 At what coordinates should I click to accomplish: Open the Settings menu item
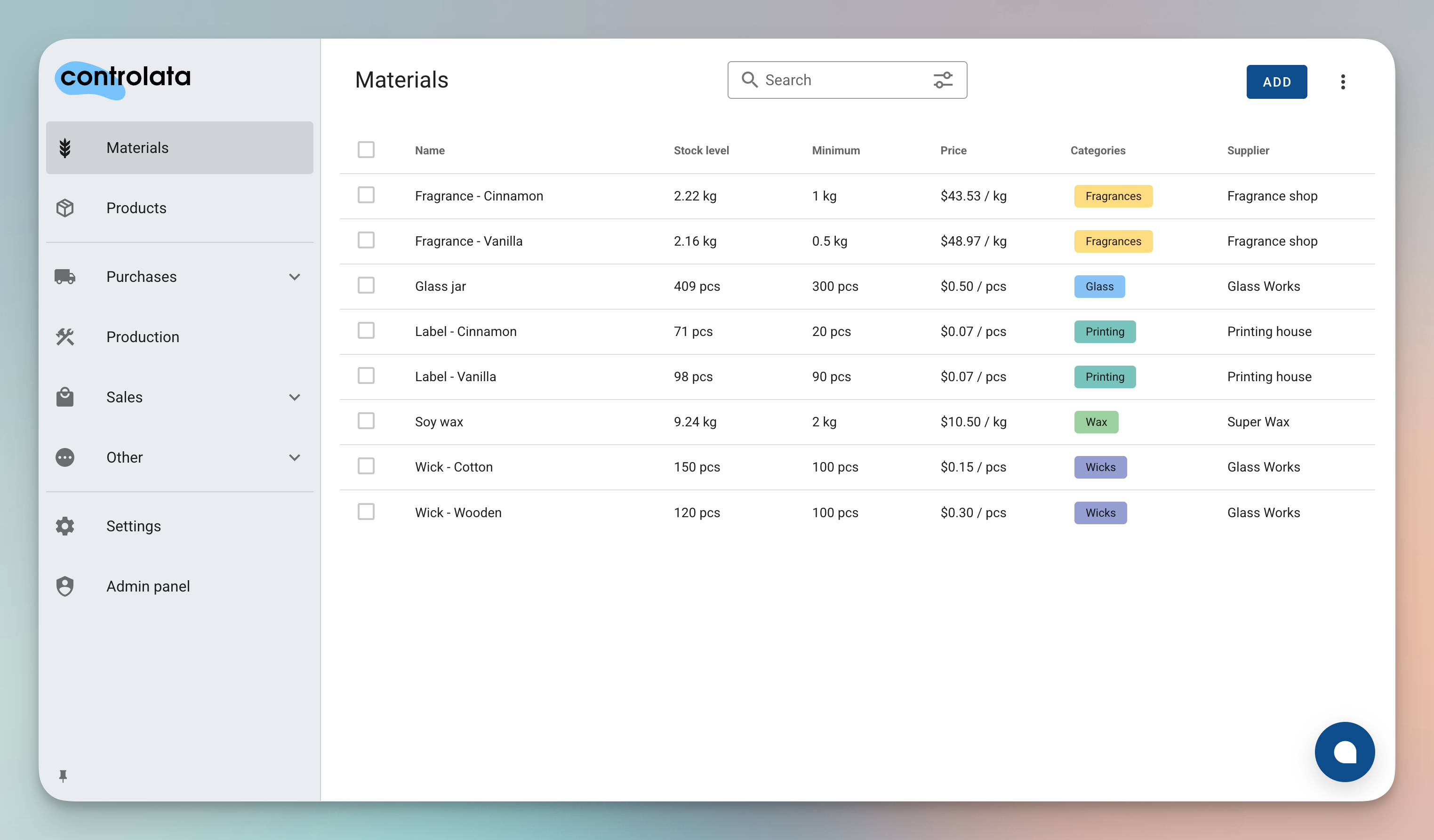point(133,526)
